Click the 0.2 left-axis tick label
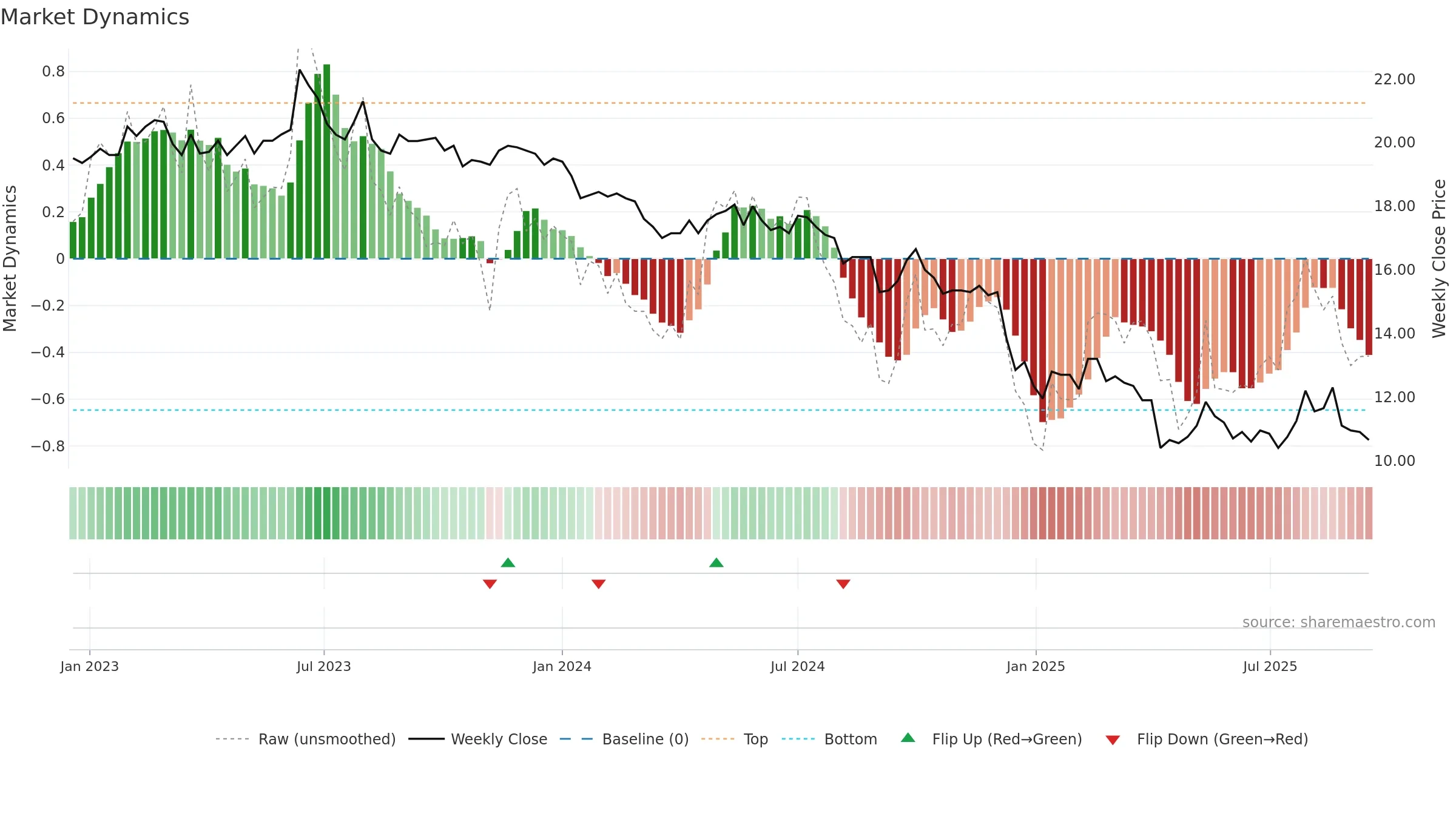1456x819 pixels. 53,212
